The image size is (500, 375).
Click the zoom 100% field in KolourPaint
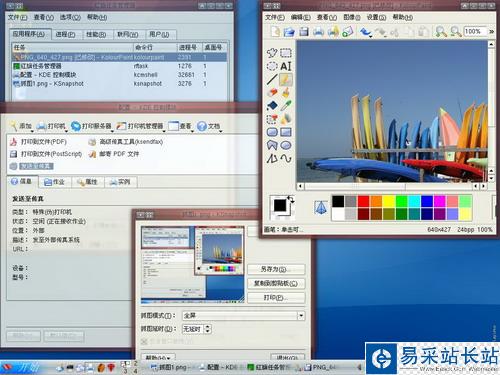pyautogui.click(x=475, y=32)
